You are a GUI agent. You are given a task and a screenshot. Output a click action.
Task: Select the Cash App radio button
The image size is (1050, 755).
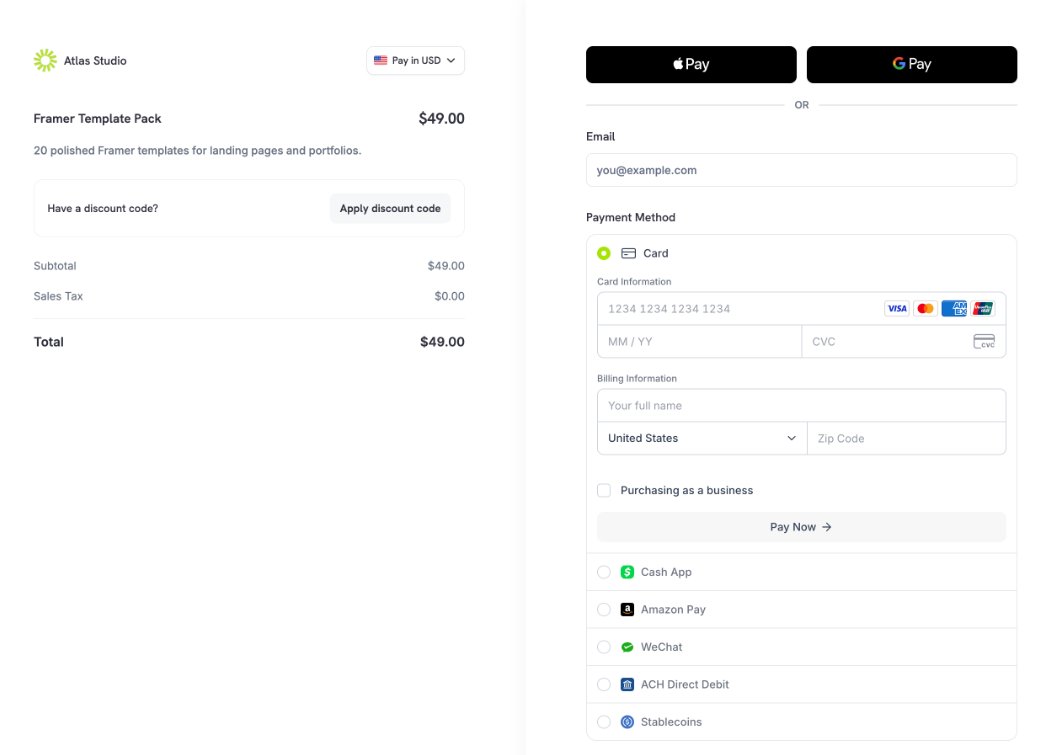[x=604, y=572]
